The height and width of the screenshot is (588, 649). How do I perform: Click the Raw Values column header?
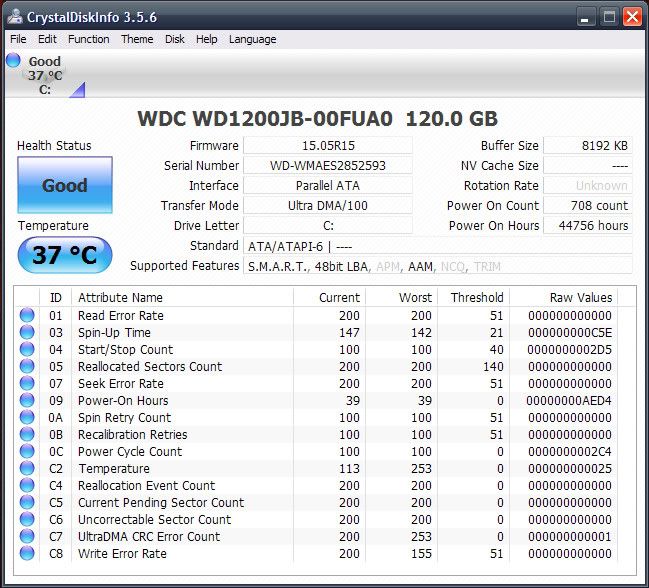[563, 298]
